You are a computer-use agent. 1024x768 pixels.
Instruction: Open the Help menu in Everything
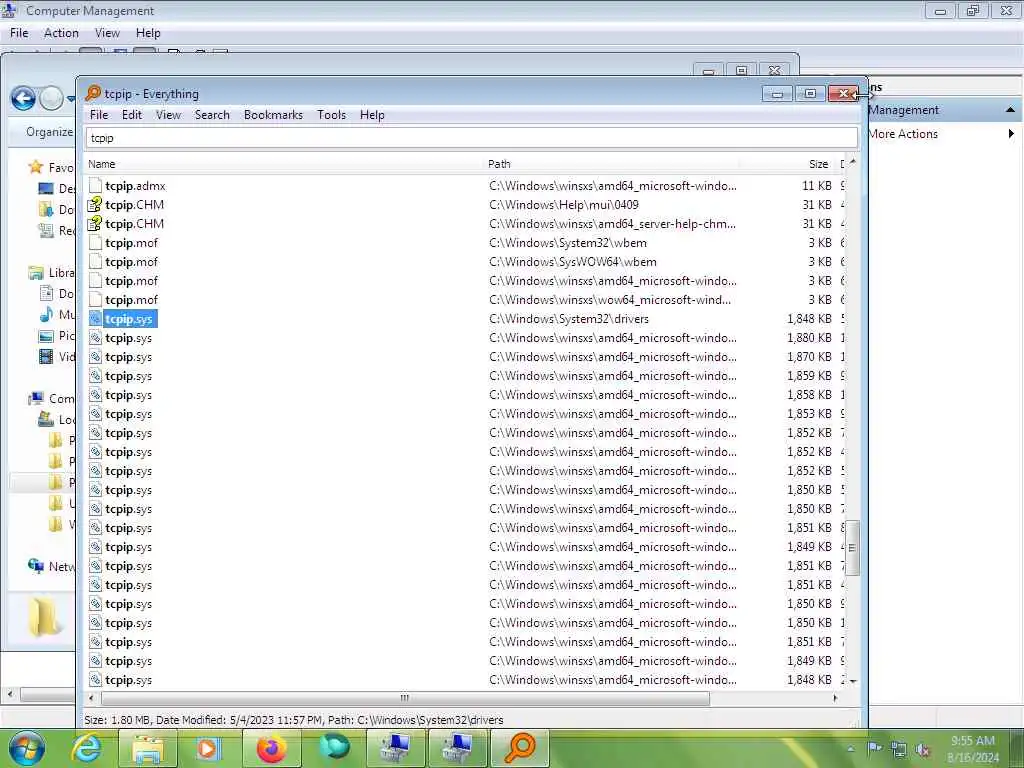pyautogui.click(x=372, y=115)
